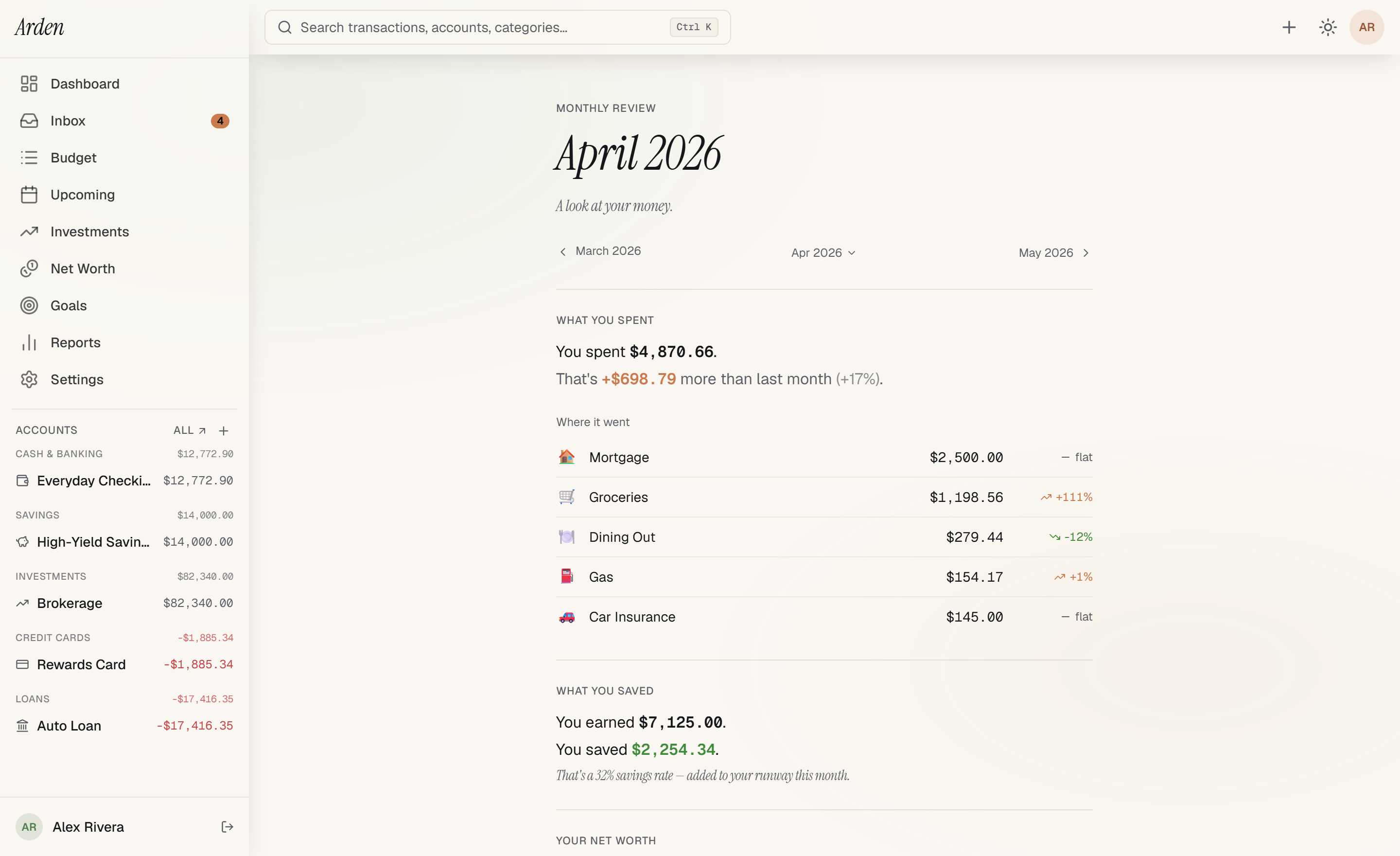The height and width of the screenshot is (856, 1400).
Task: Open the Dashboard menu item
Action: pos(124,84)
